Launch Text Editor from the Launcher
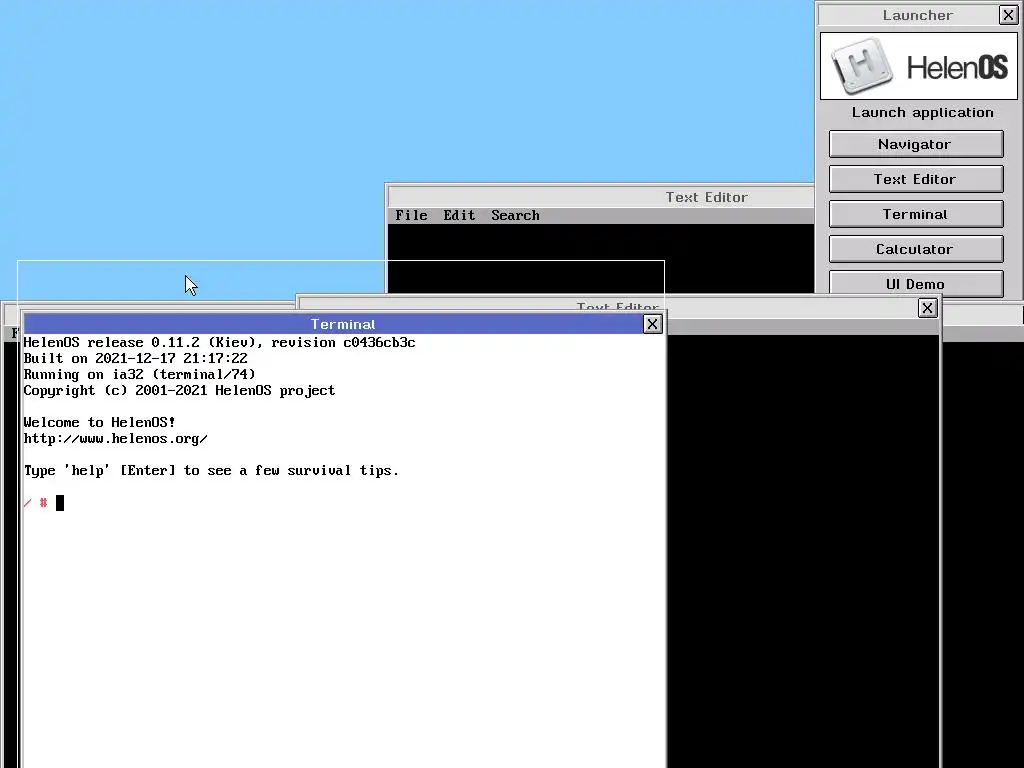 click(x=916, y=179)
